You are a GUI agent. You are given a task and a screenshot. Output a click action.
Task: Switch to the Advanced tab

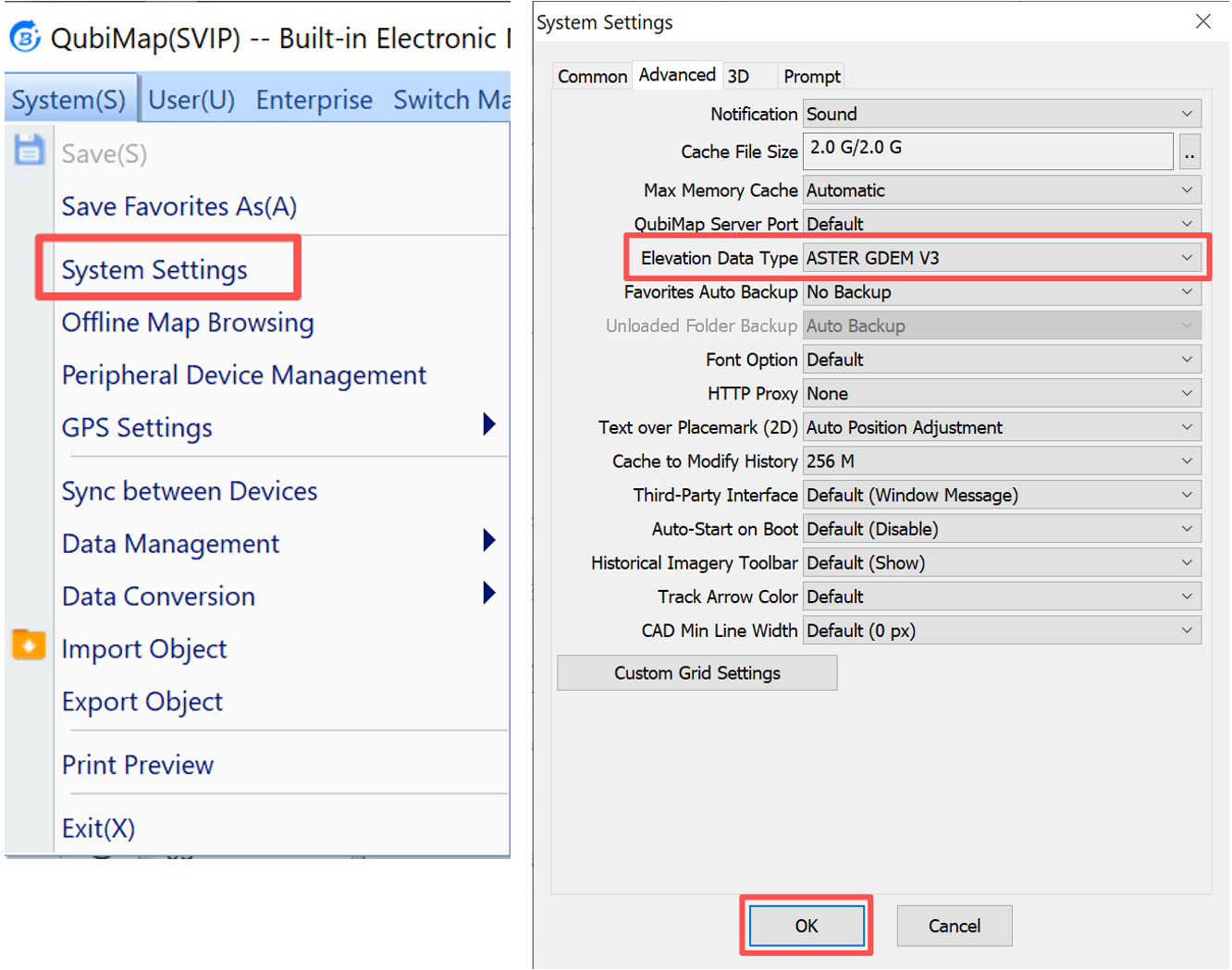(x=677, y=74)
